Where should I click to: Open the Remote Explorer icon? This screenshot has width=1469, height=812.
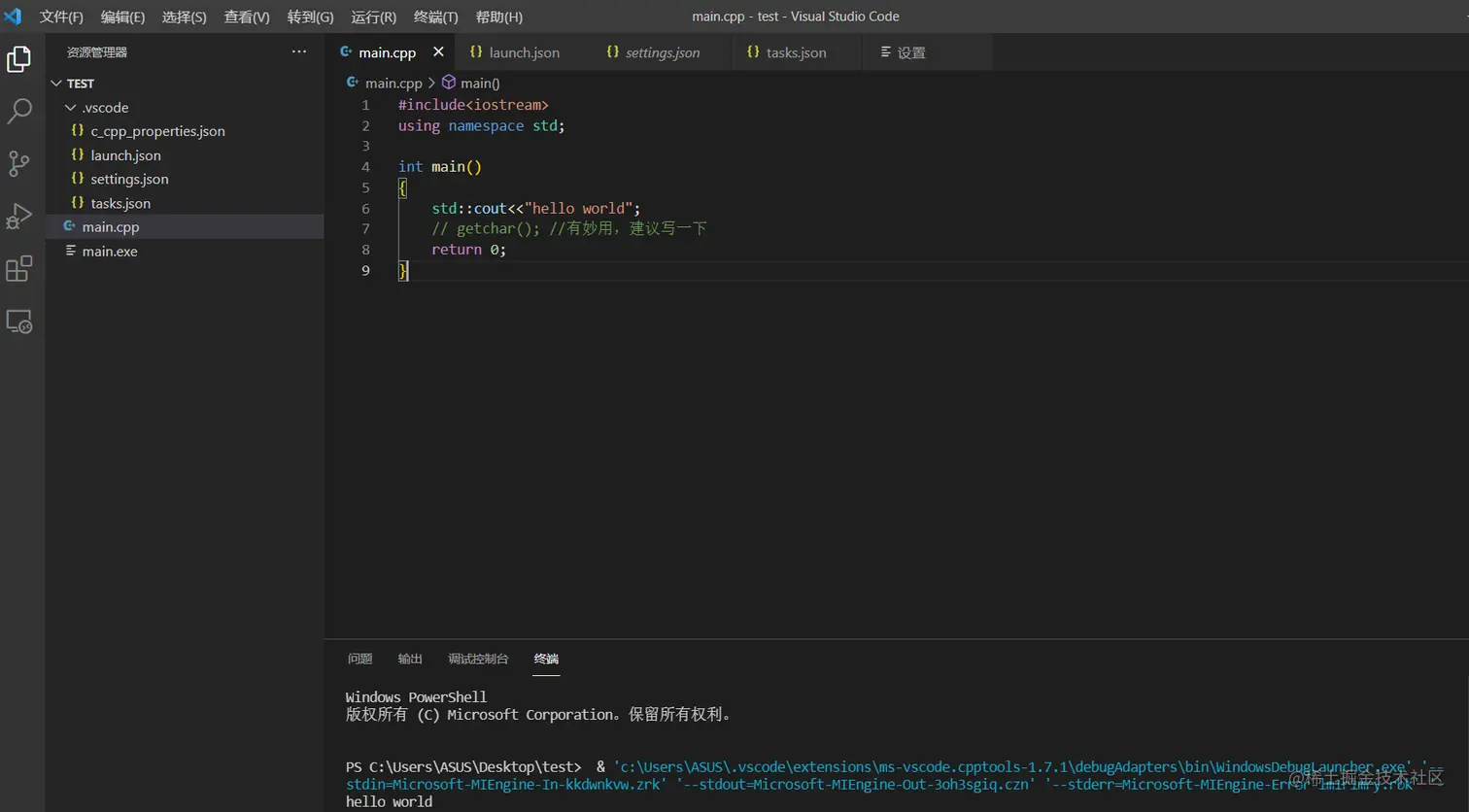pyautogui.click(x=20, y=321)
